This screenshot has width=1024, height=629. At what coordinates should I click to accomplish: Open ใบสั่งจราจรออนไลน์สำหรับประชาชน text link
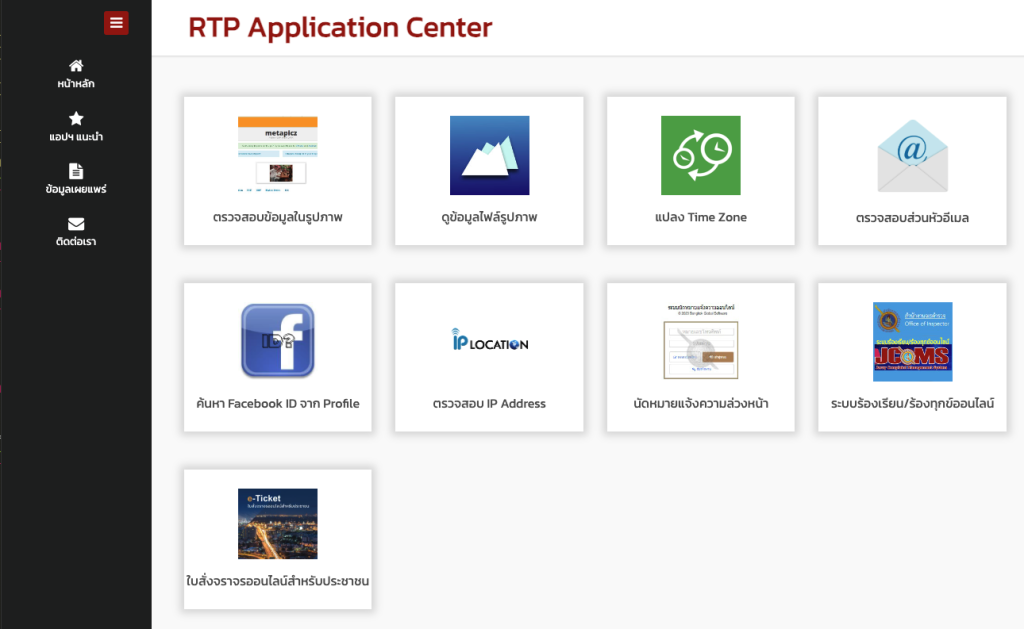[277, 581]
